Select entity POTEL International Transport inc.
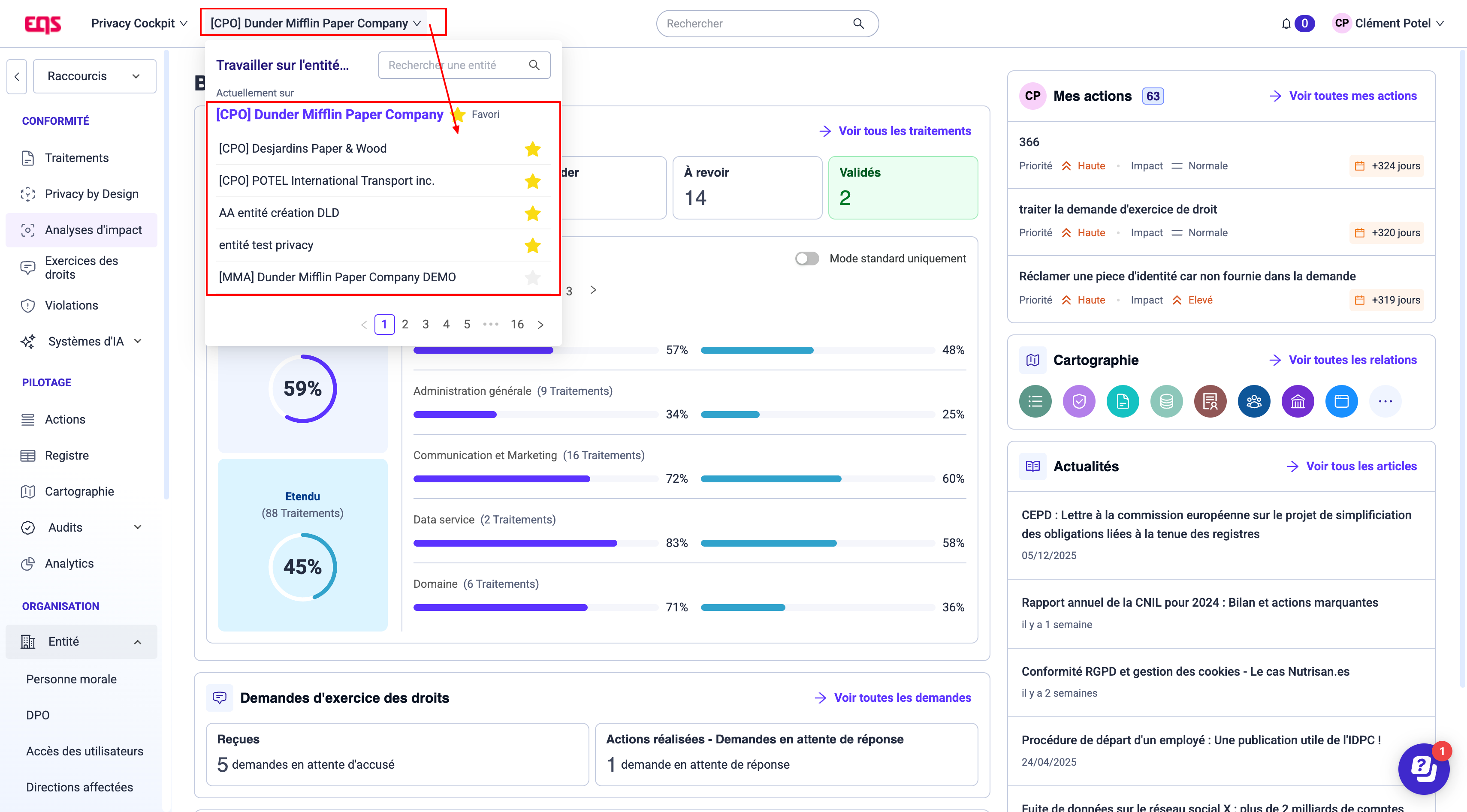 click(x=384, y=181)
